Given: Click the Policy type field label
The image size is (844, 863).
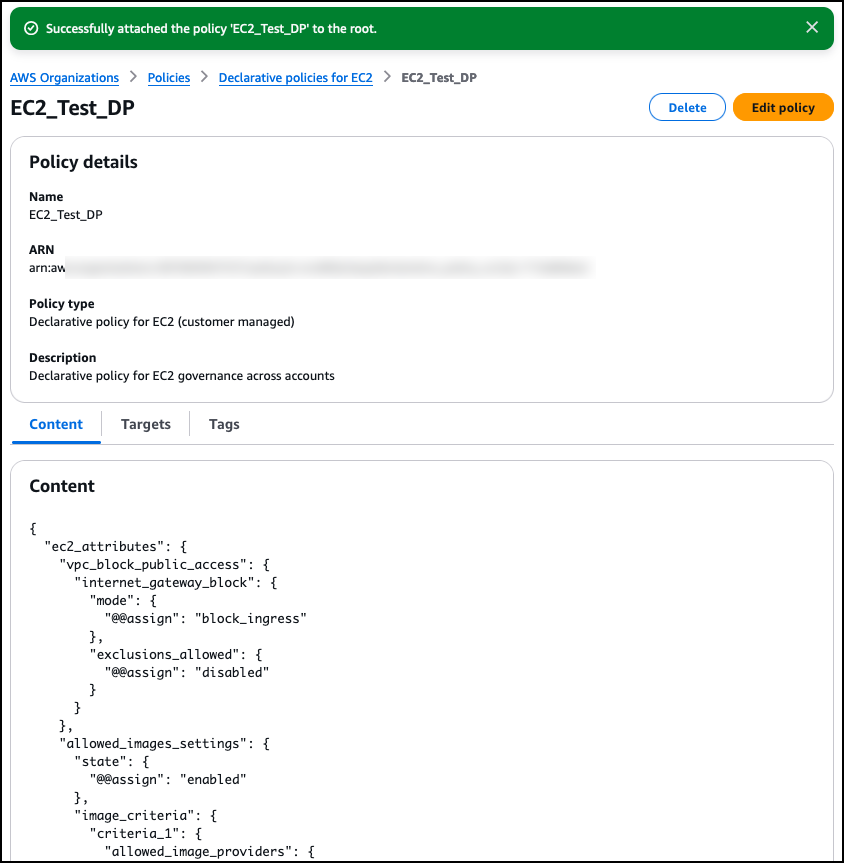Looking at the screenshot, I should [62, 304].
